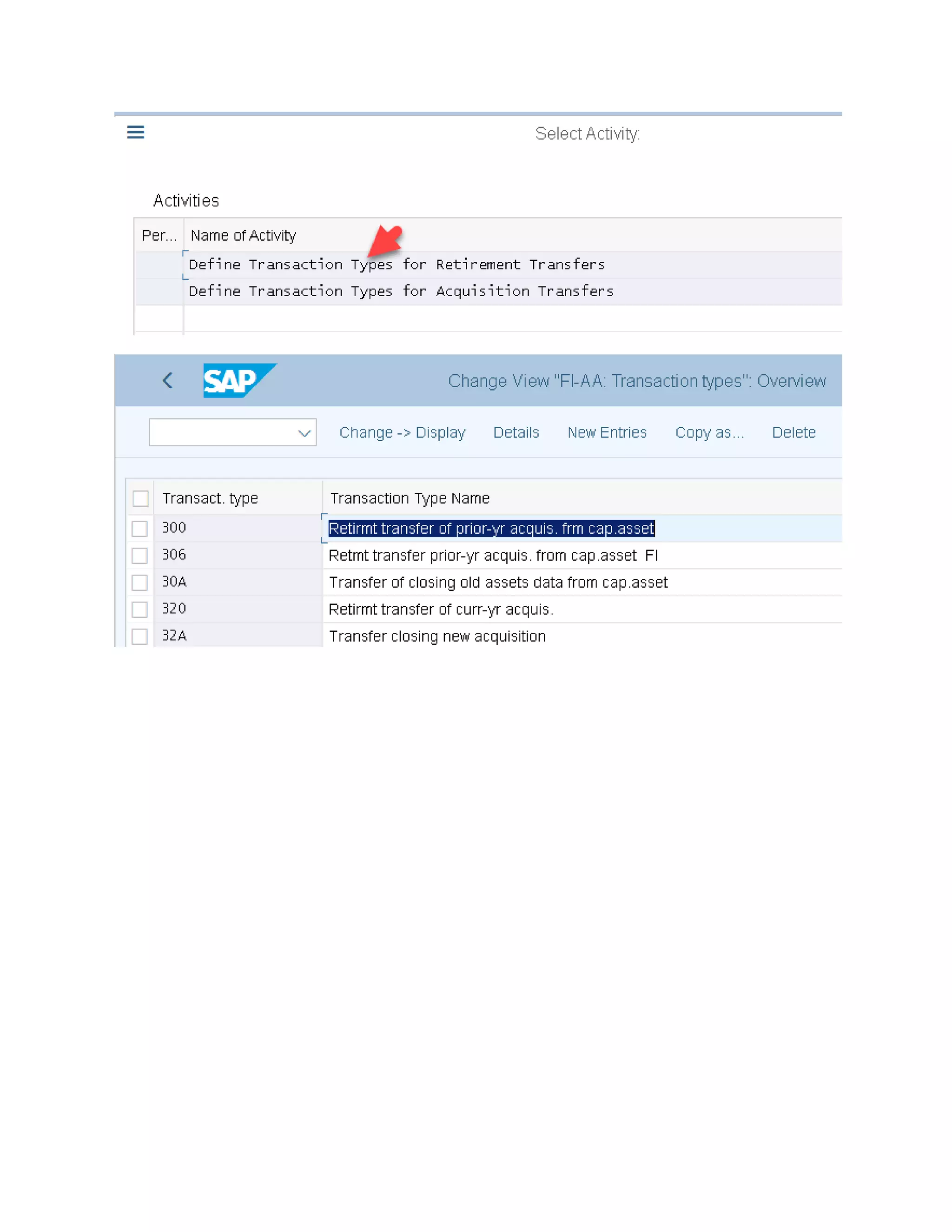This screenshot has width=952, height=1232.
Task: Click Copy as... toolbar button
Action: click(709, 433)
